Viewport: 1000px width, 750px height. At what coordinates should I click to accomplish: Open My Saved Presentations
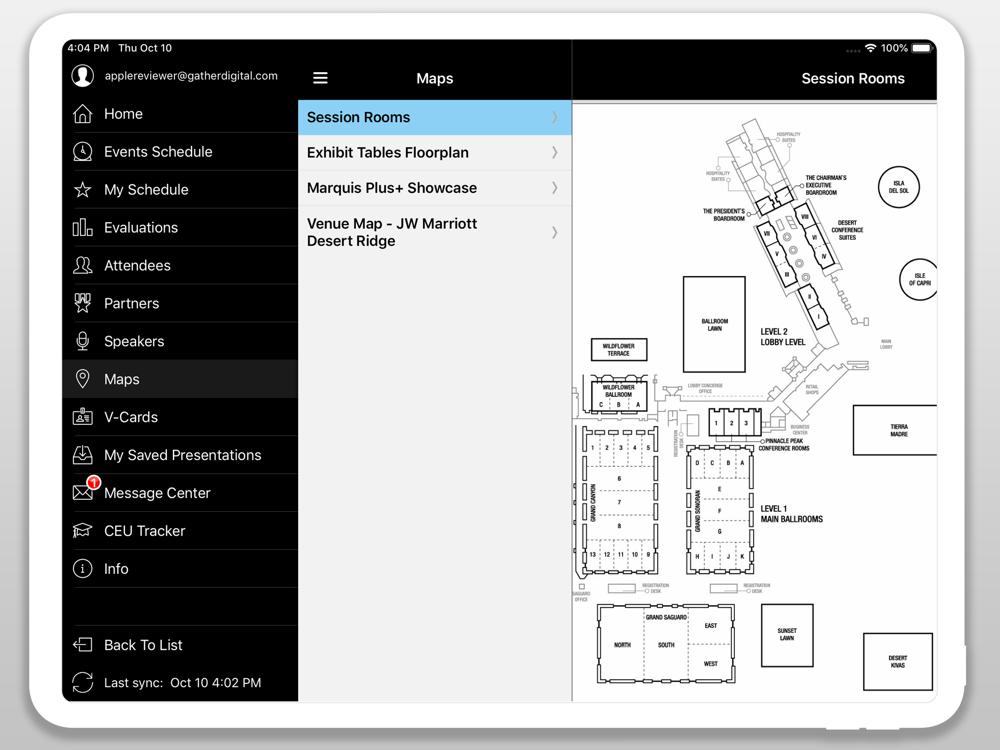pos(180,455)
